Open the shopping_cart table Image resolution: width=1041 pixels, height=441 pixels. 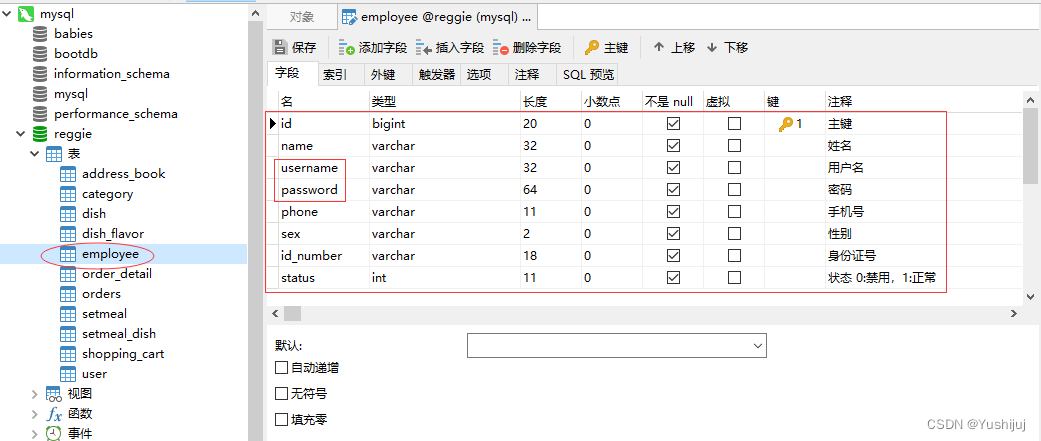[123, 354]
